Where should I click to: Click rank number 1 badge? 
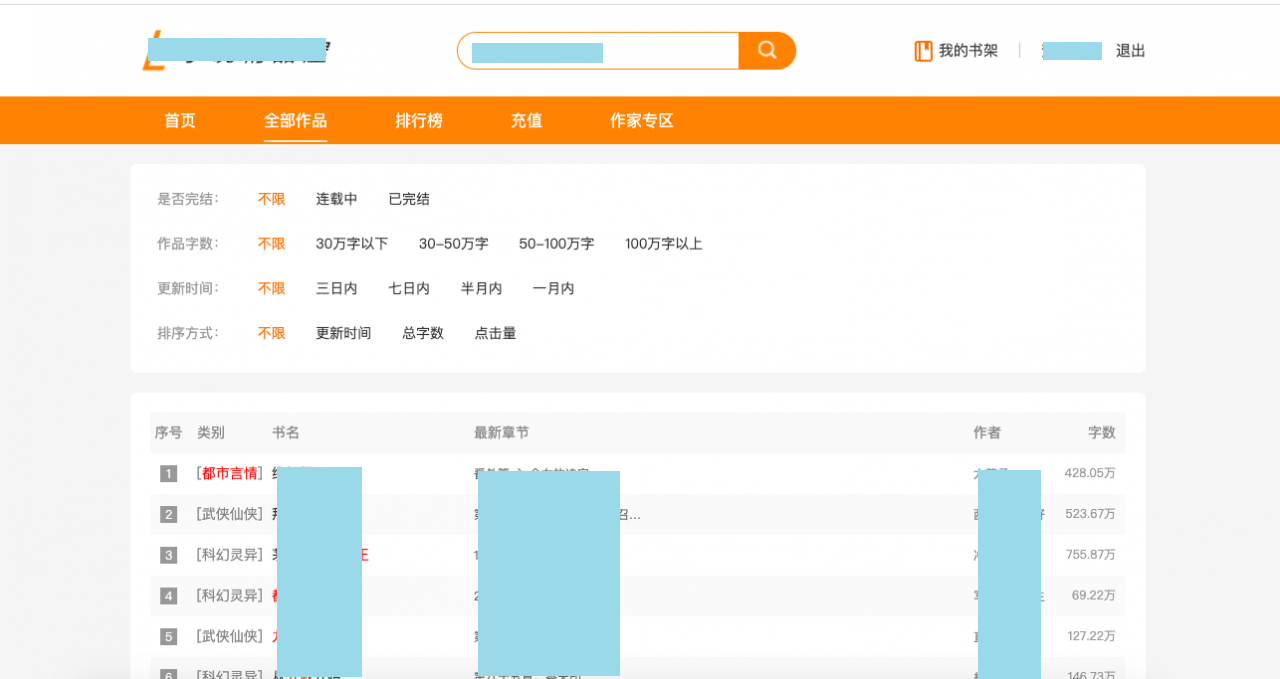[168, 474]
